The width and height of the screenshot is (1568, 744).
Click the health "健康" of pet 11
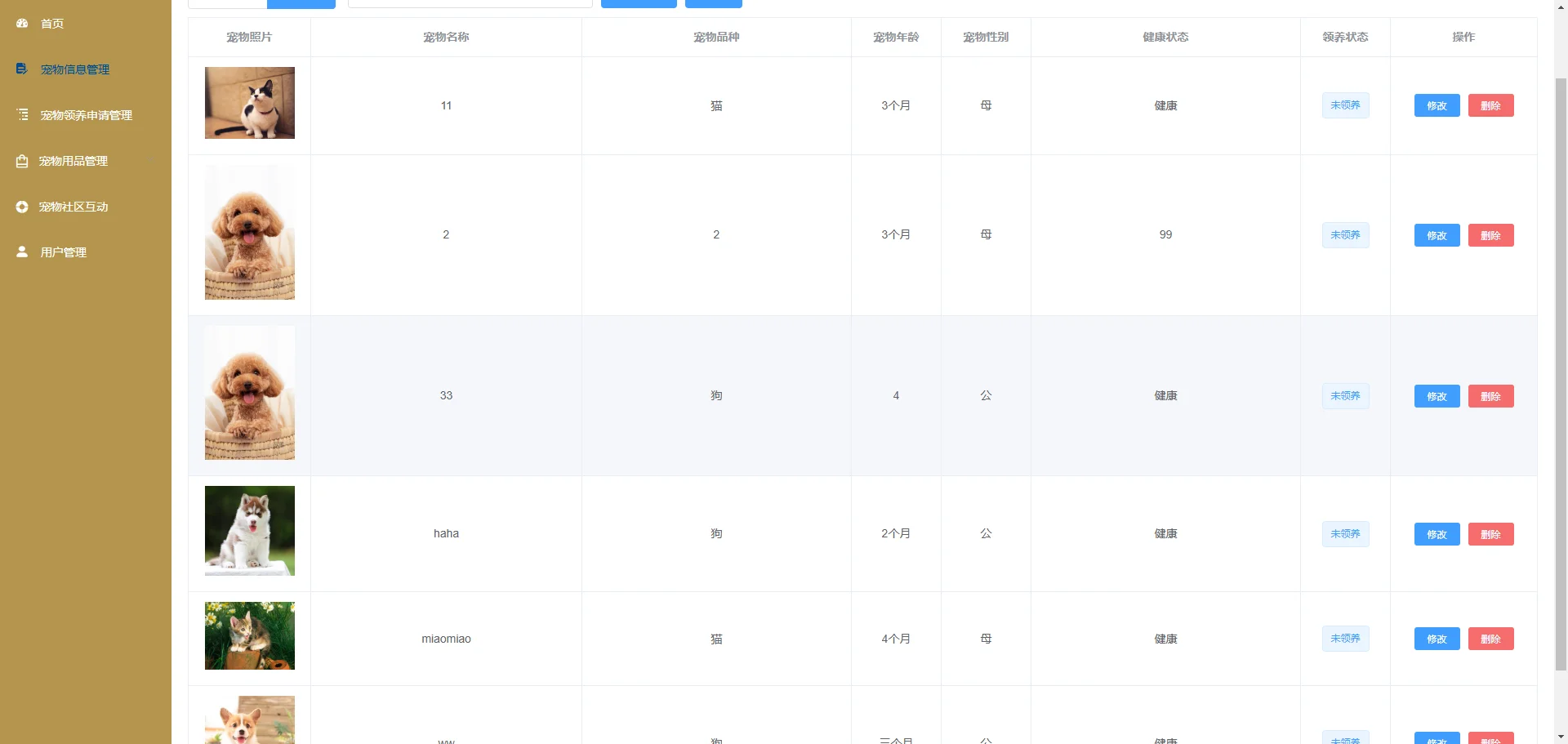(1165, 105)
